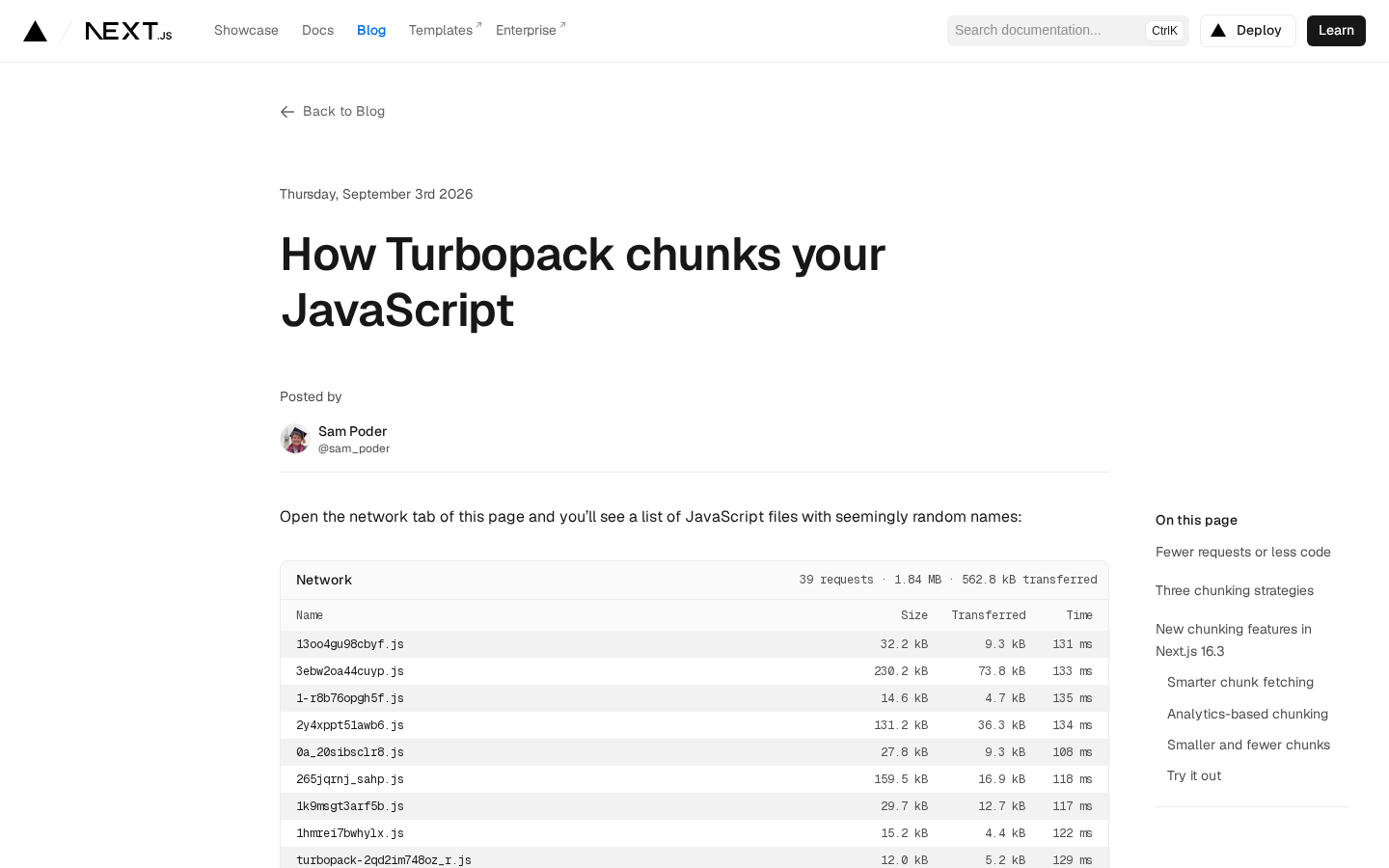The image size is (1389, 868).
Task: Select the 3ebw2oa44cuyp.js network row
Action: coord(694,671)
